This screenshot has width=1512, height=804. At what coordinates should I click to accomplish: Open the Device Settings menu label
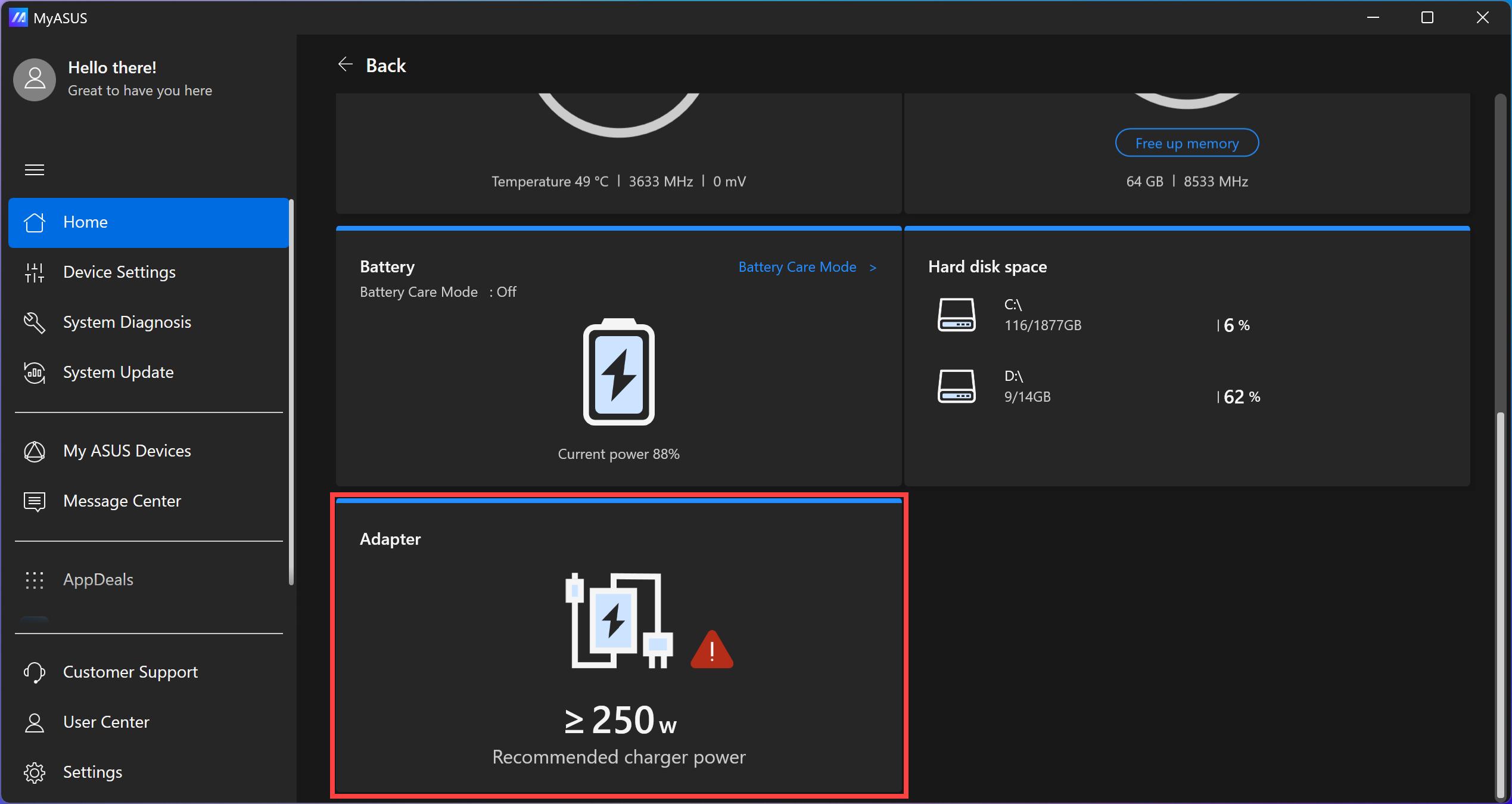[119, 272]
